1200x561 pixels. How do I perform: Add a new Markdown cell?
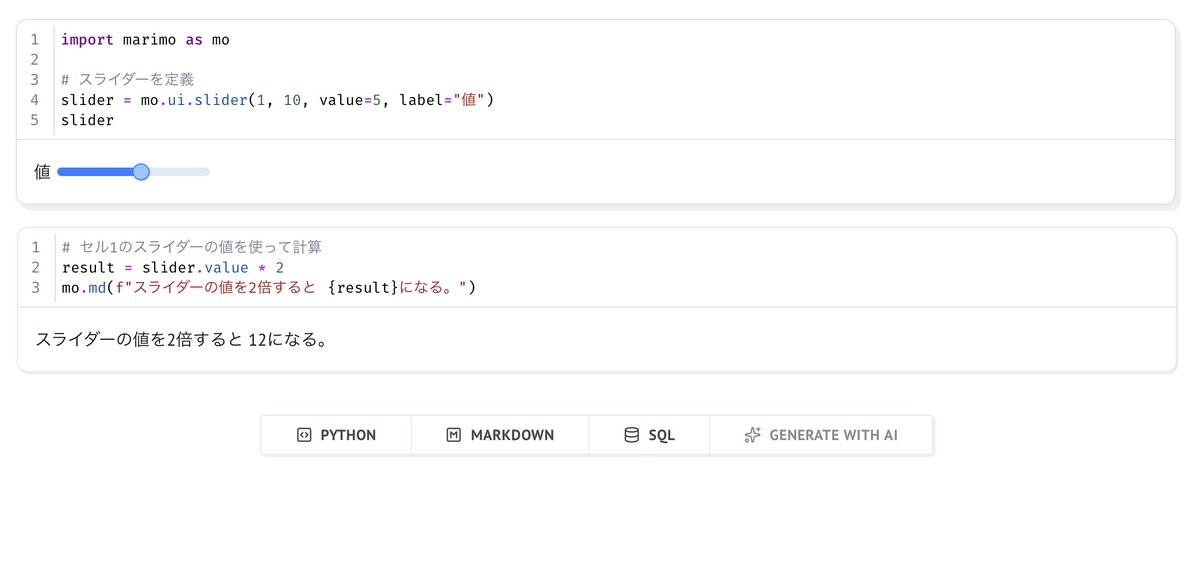[500, 435]
